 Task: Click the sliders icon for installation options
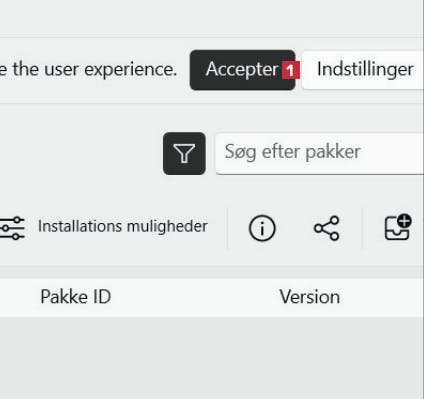tap(12, 228)
